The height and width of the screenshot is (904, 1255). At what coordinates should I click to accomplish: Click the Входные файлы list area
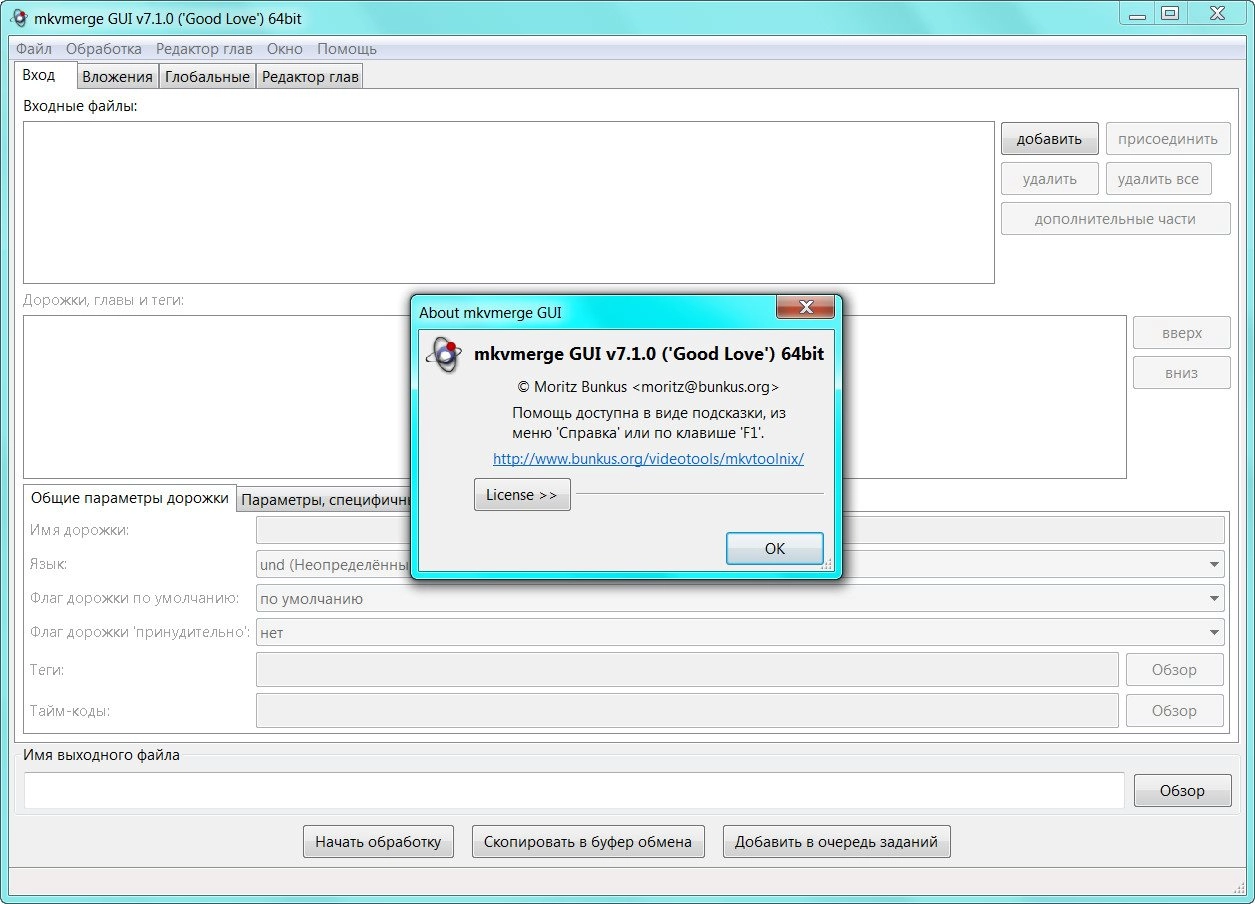[x=509, y=203]
